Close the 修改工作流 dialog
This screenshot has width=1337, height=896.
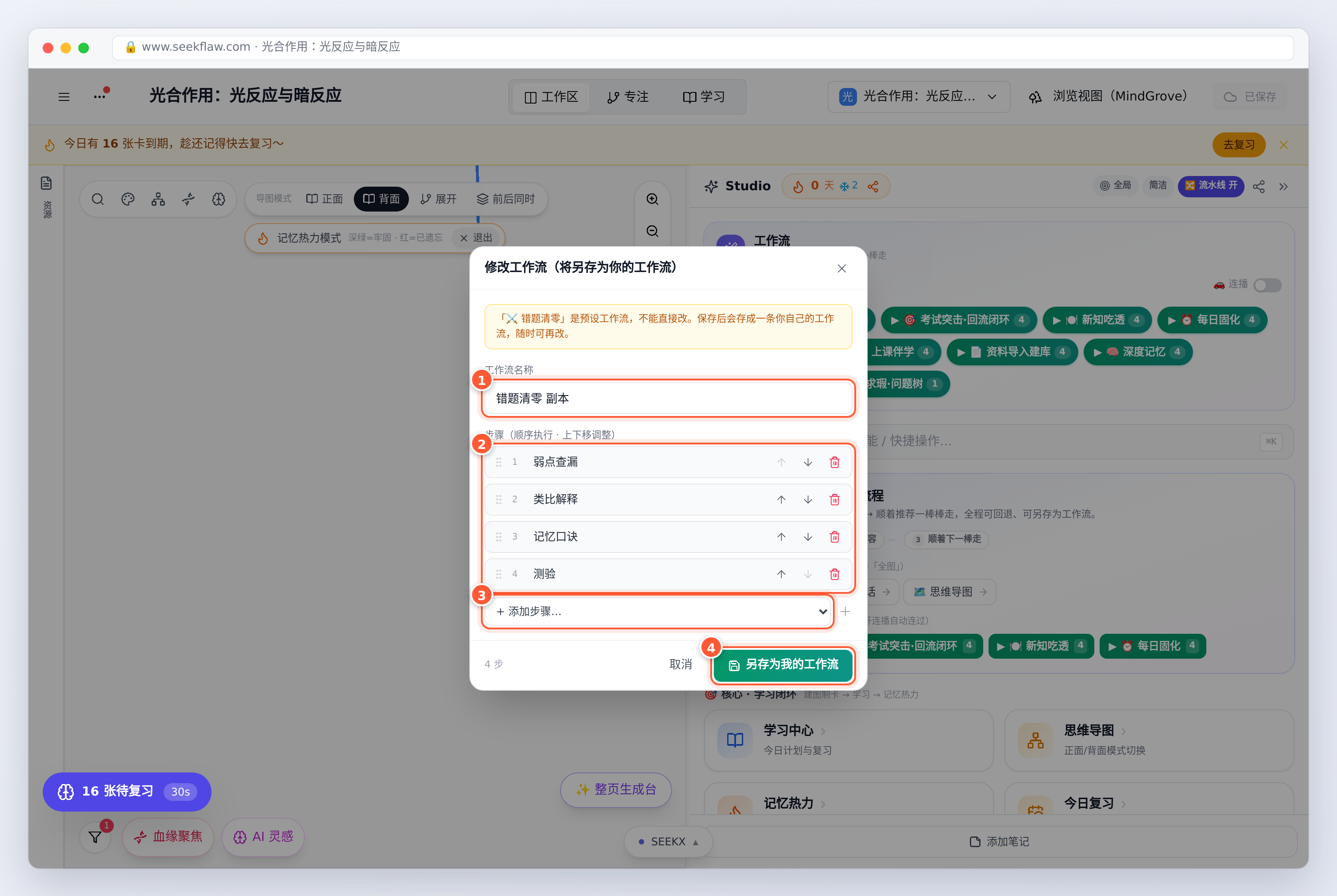pyautogui.click(x=841, y=268)
